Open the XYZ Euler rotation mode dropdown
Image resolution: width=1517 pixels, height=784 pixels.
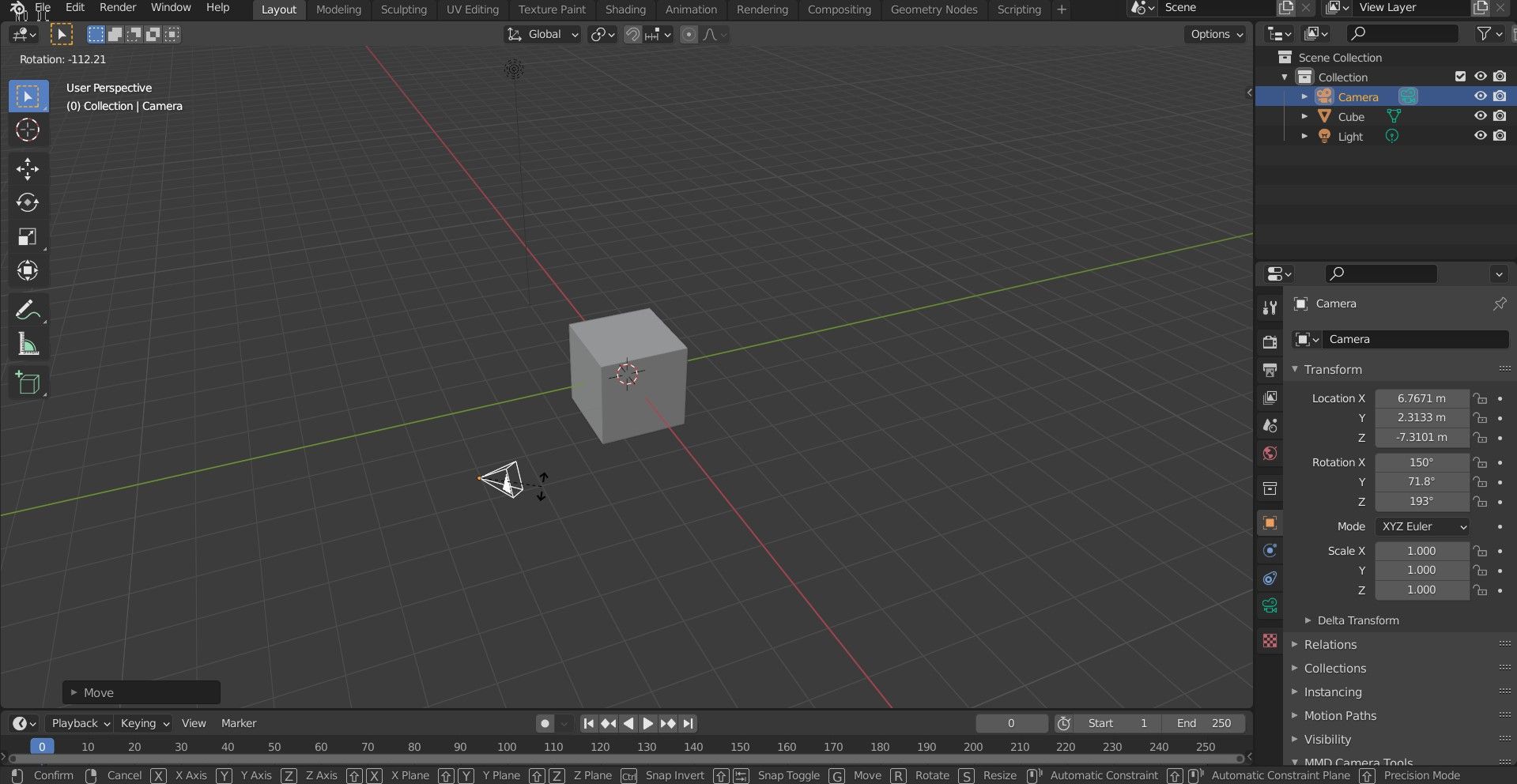(1423, 526)
